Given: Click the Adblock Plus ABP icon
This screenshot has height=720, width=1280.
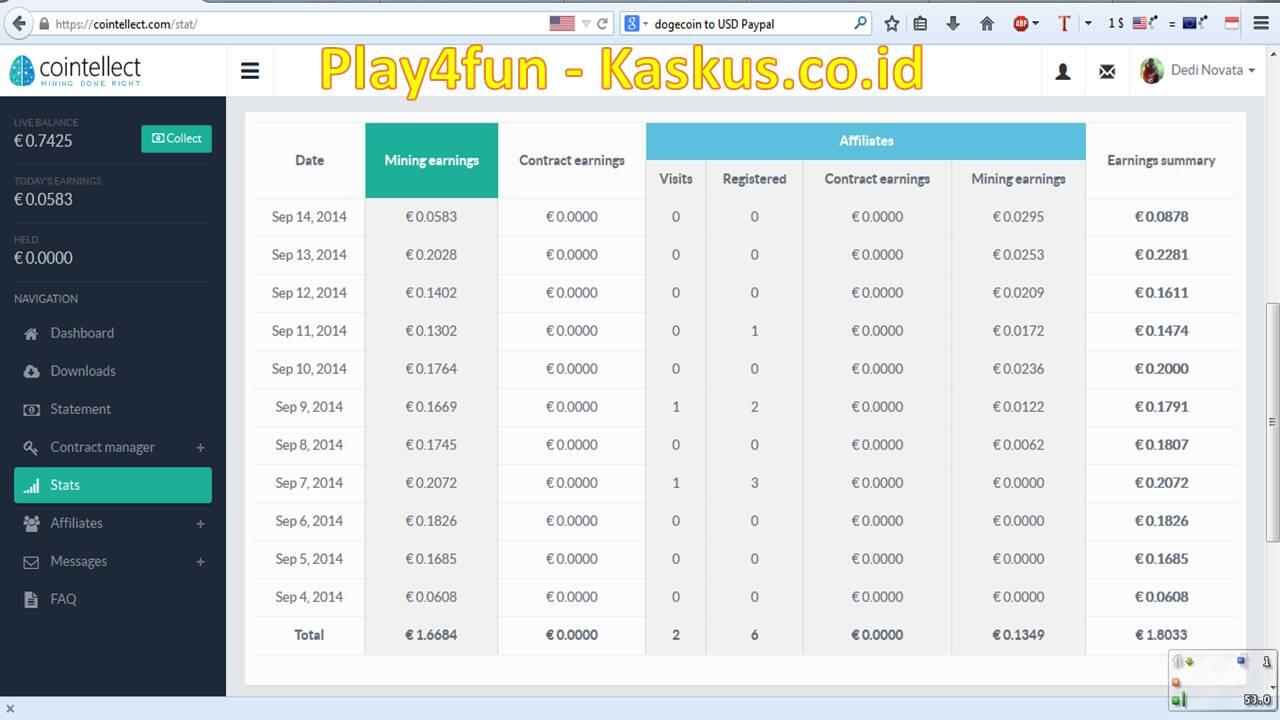Looking at the screenshot, I should [1021, 23].
